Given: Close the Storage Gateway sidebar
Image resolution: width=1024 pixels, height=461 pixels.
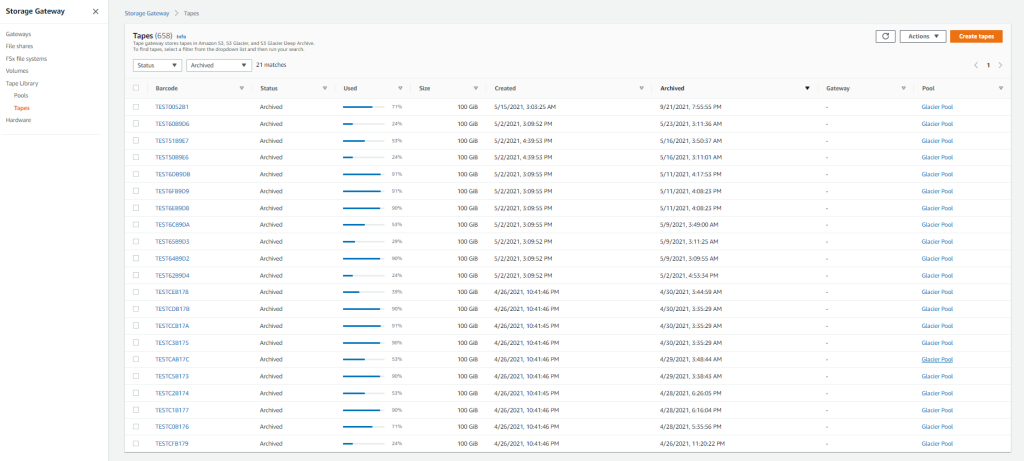Looking at the screenshot, I should (95, 11).
